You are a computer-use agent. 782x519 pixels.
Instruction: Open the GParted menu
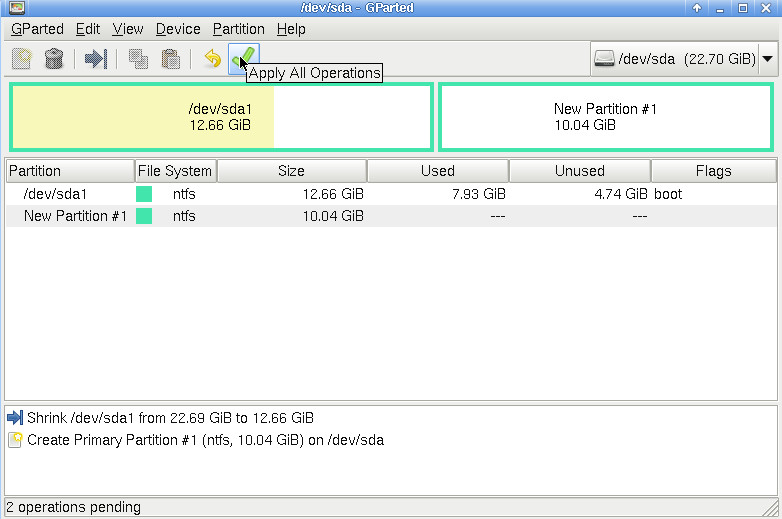point(37,29)
